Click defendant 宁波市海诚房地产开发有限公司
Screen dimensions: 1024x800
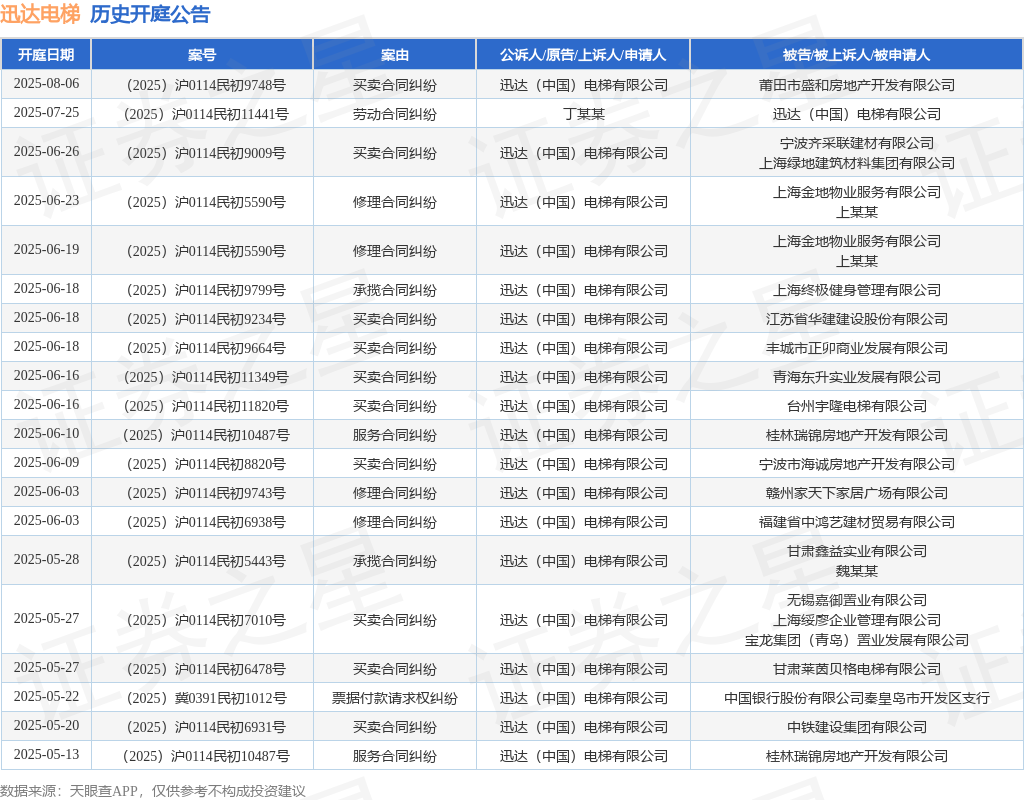point(857,464)
